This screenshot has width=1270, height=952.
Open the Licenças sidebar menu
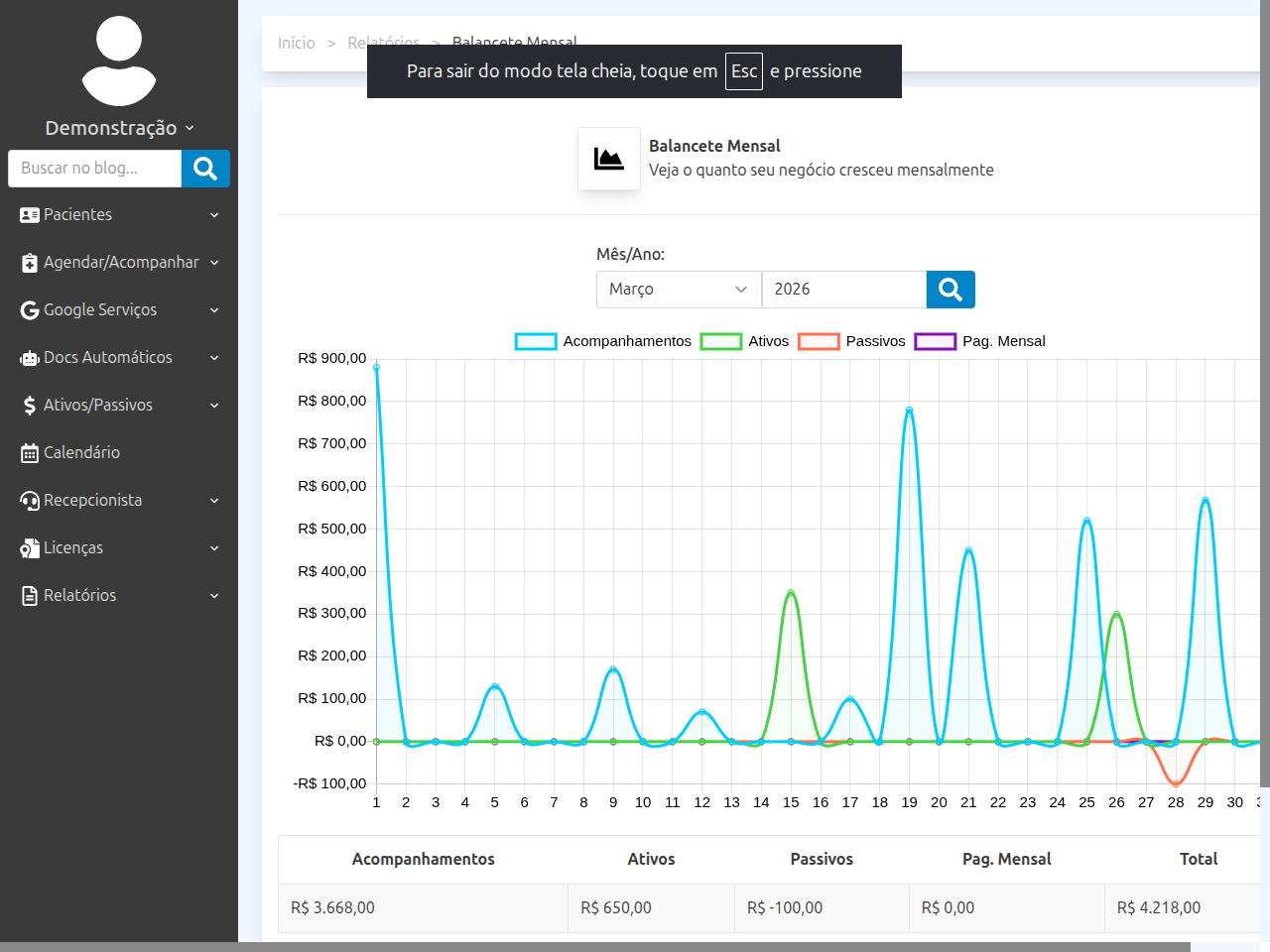[x=73, y=548]
